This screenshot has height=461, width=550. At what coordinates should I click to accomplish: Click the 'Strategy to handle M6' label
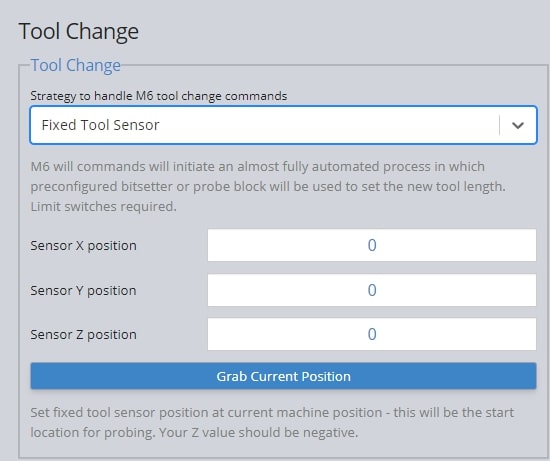159,96
